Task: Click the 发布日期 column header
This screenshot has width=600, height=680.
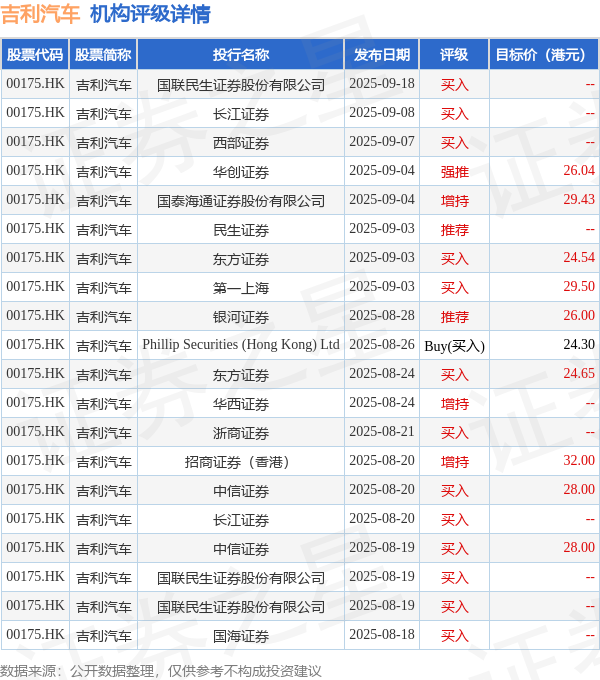Action: tap(382, 55)
